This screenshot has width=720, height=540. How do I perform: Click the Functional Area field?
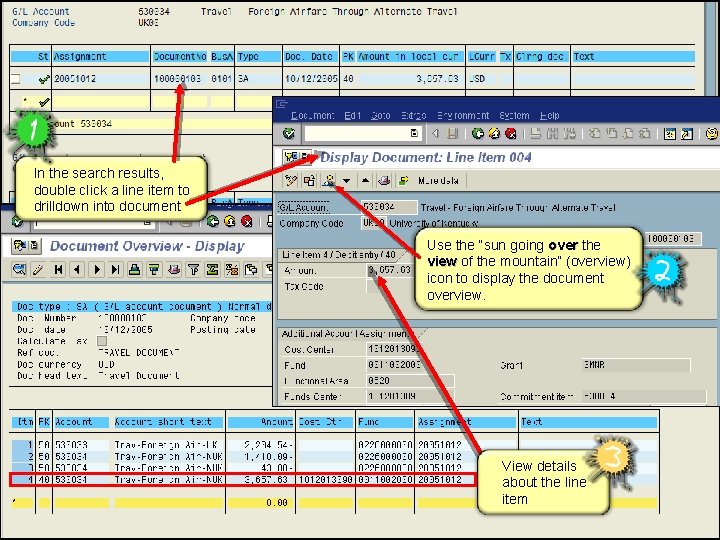(410, 381)
